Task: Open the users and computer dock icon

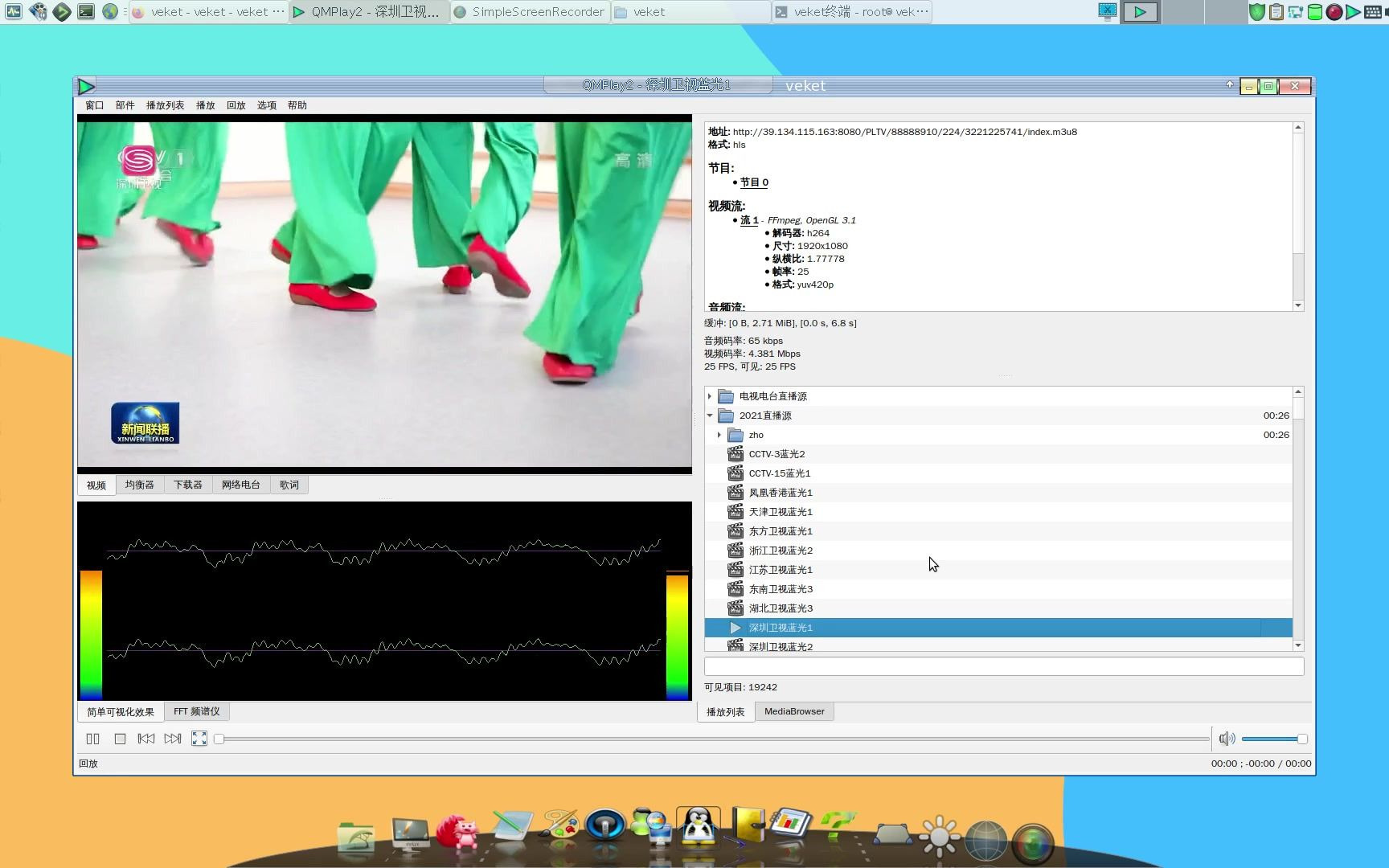Action: tap(652, 827)
